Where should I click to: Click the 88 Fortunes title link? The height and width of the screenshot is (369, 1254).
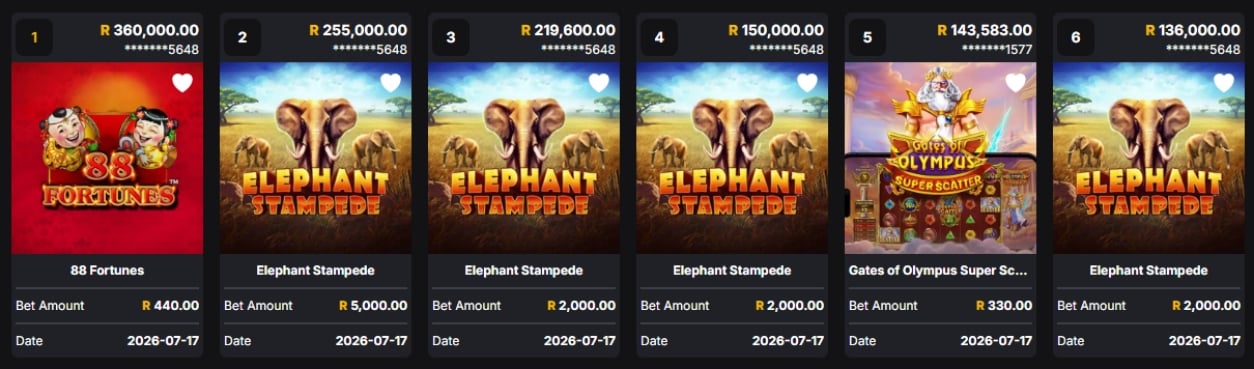[x=107, y=270]
